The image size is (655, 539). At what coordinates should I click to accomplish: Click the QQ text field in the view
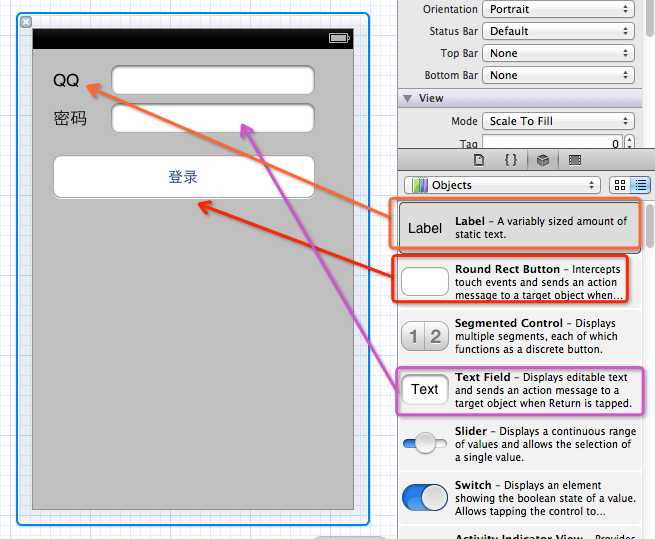(213, 80)
